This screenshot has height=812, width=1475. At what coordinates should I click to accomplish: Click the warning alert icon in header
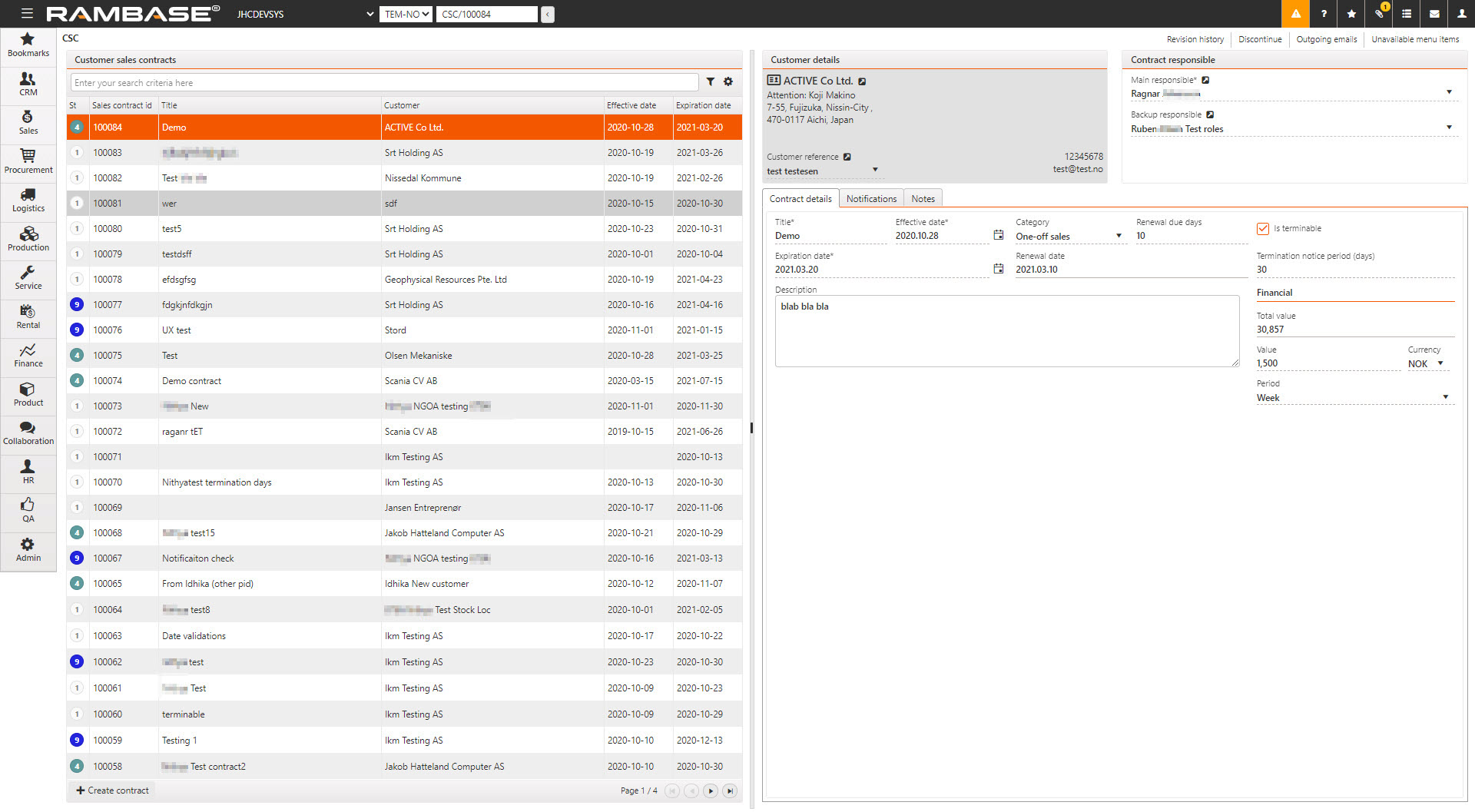pyautogui.click(x=1295, y=14)
